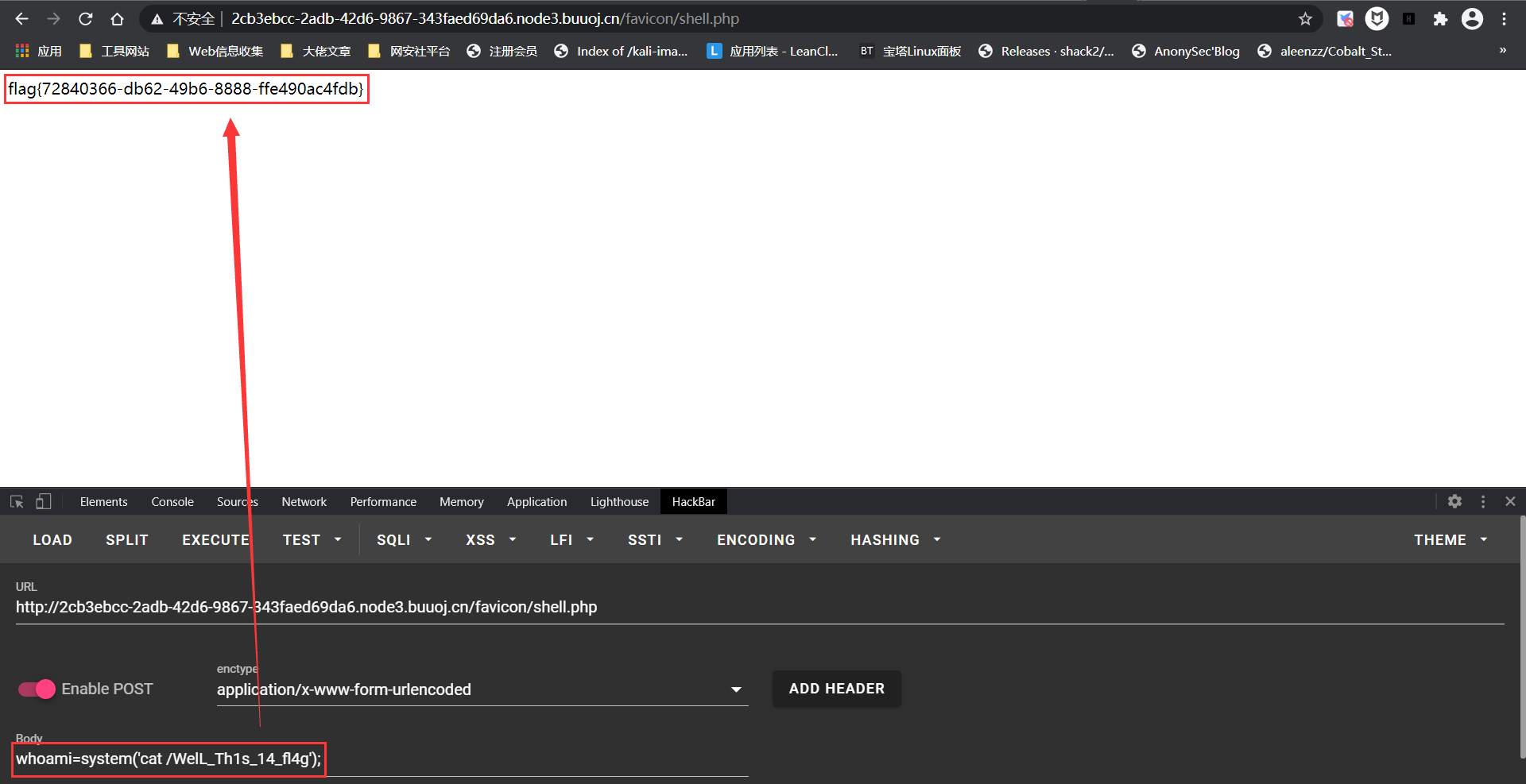Open the Chrome profile avatar
The width and height of the screenshot is (1526, 784).
point(1472,19)
